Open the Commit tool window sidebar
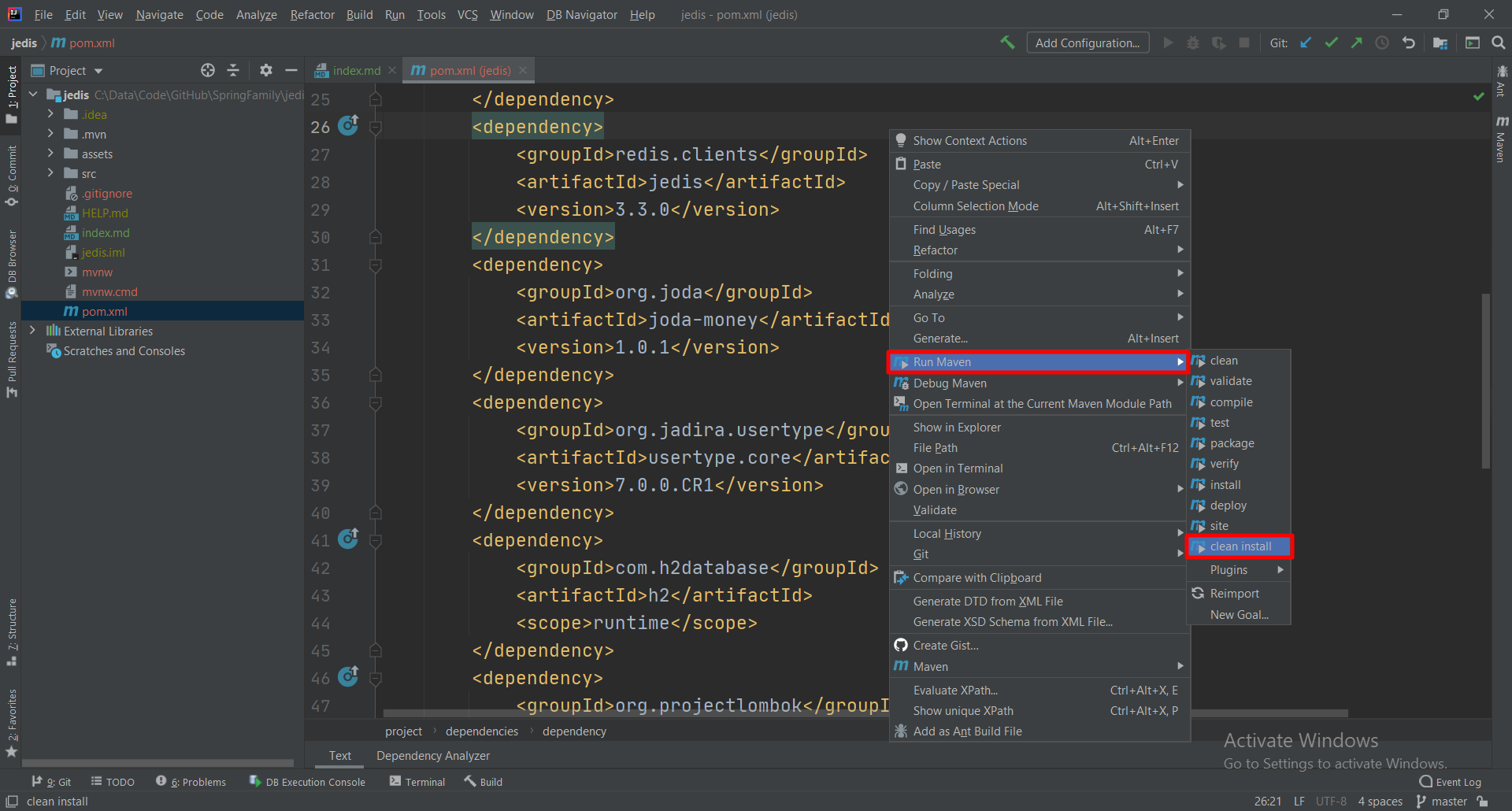This screenshot has width=1512, height=811. click(11, 175)
